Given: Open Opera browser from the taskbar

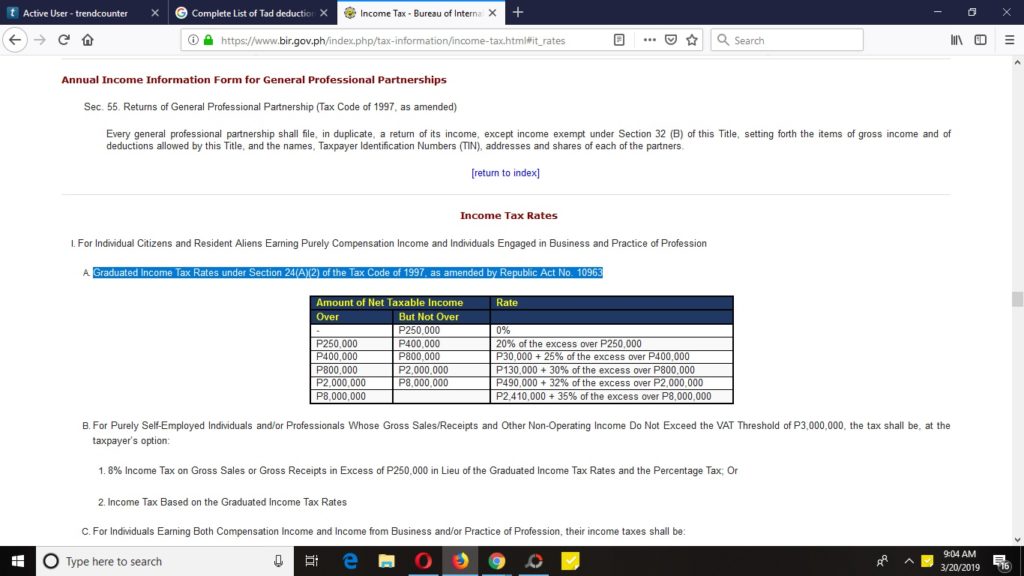Looking at the screenshot, I should point(423,561).
